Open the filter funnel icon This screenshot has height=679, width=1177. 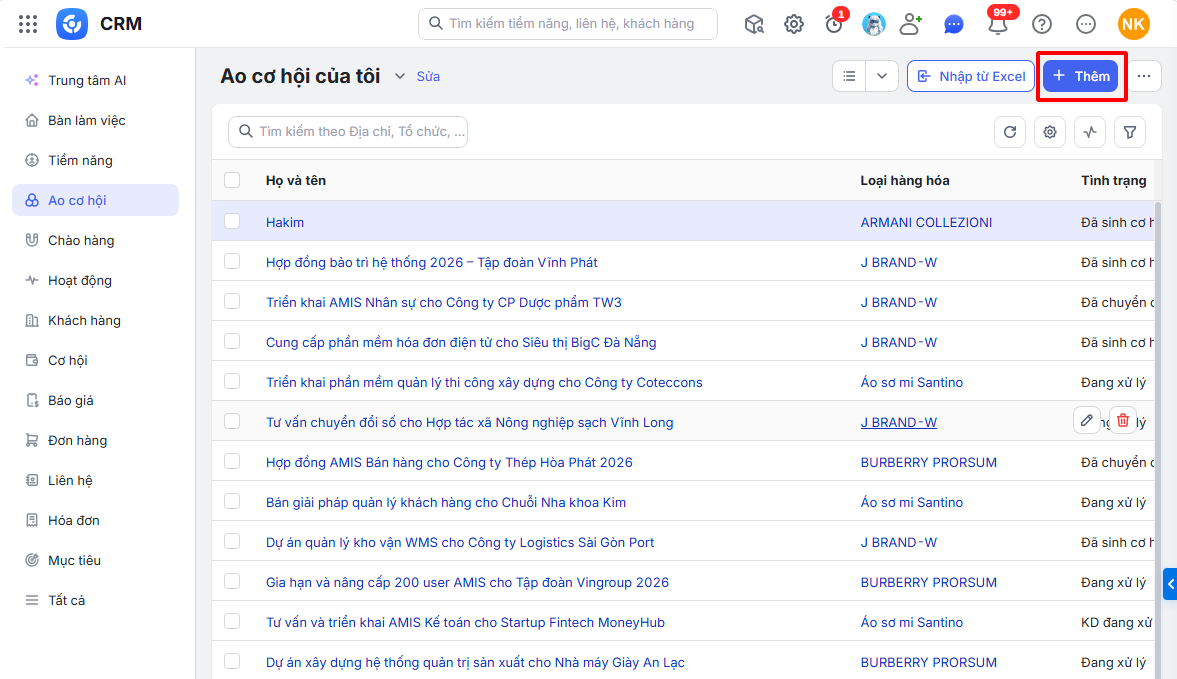(x=1129, y=132)
